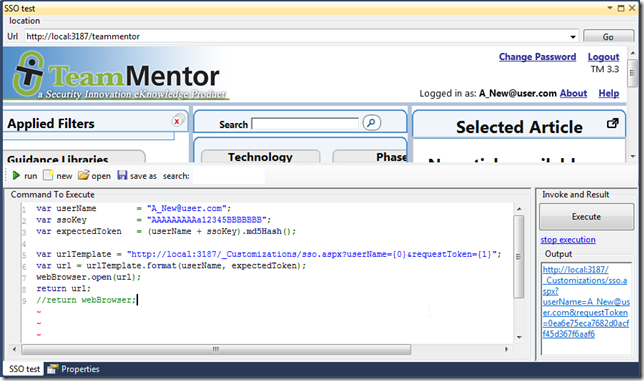This screenshot has width=644, height=381.
Task: Click the horizontal scrollbar right arrow
Action: click(x=506, y=349)
